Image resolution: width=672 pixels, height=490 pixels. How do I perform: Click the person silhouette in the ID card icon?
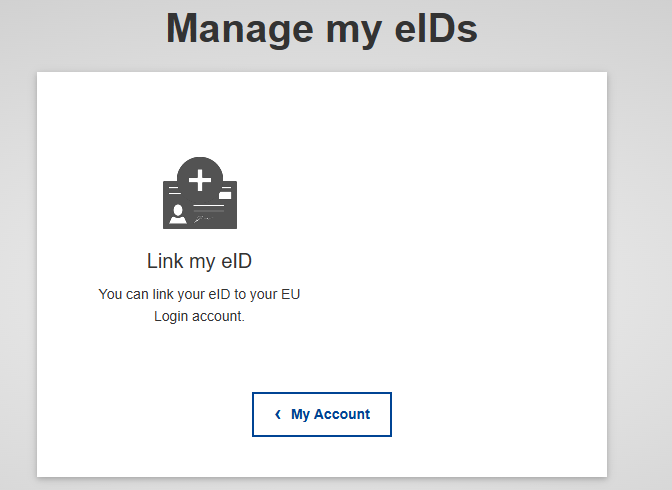pos(177,214)
